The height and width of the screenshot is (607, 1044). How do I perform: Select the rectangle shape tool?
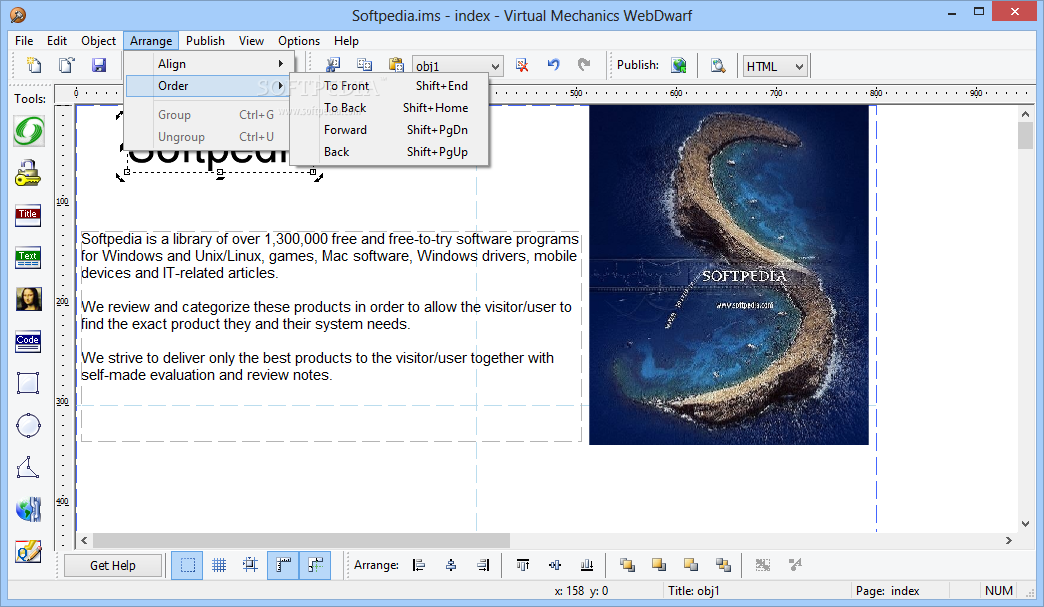(x=29, y=383)
